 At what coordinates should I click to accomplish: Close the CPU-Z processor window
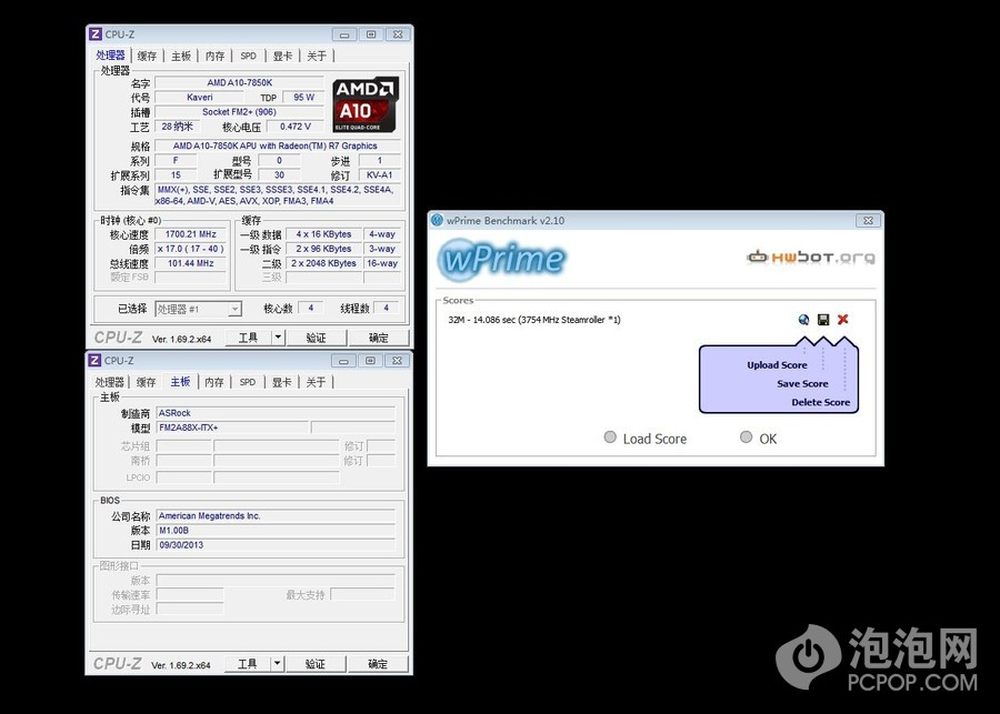pyautogui.click(x=397, y=34)
